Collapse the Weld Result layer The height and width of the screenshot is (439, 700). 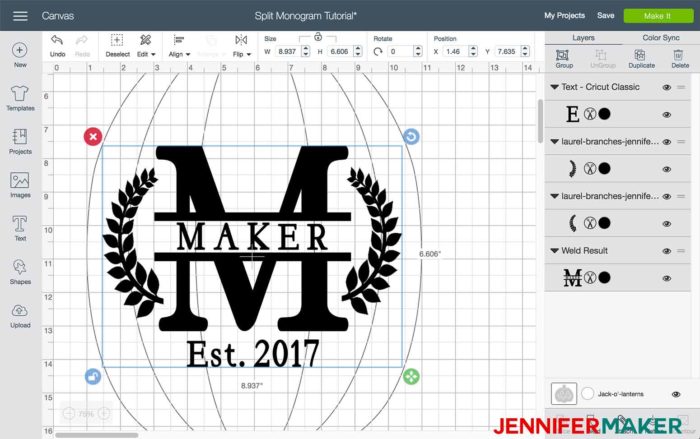tap(554, 251)
